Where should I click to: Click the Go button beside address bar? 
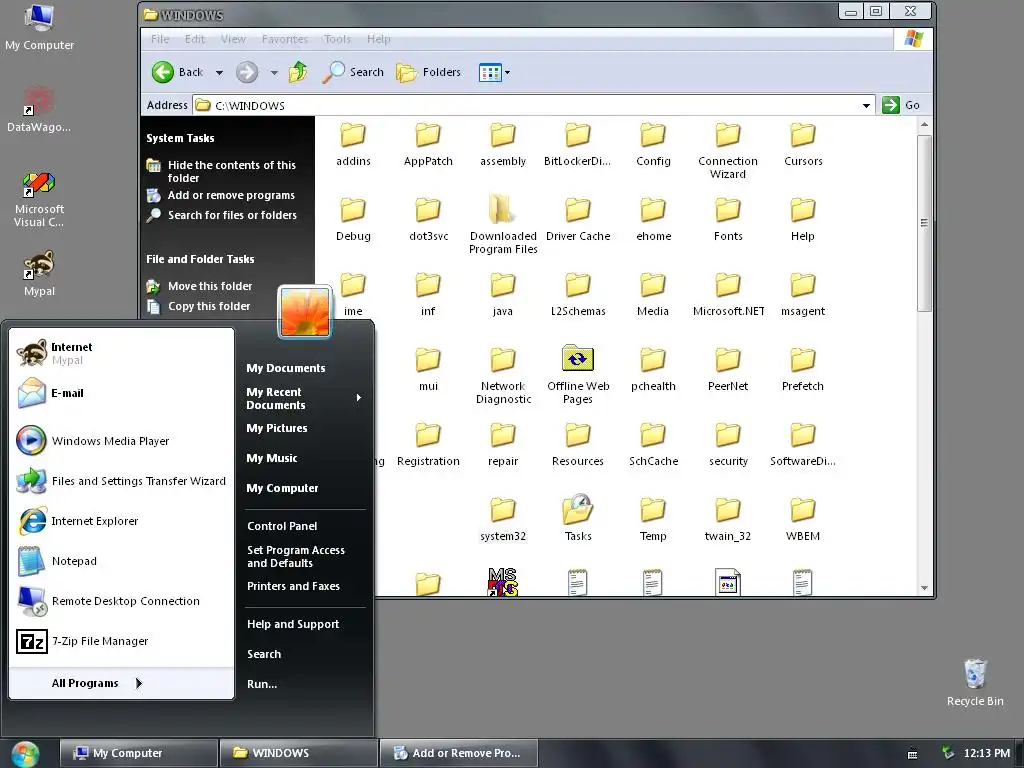click(901, 105)
